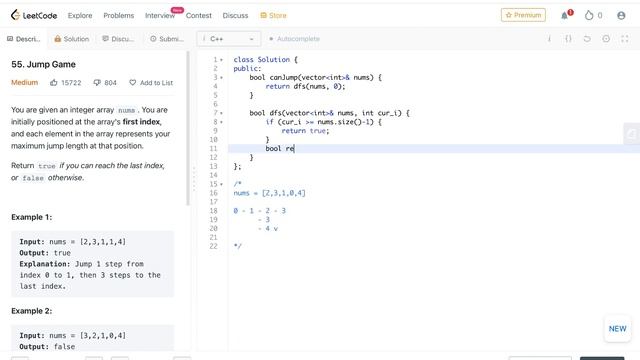This screenshot has width=640, height=360.
Task: Switch to the Description tab
Action: tap(24, 39)
